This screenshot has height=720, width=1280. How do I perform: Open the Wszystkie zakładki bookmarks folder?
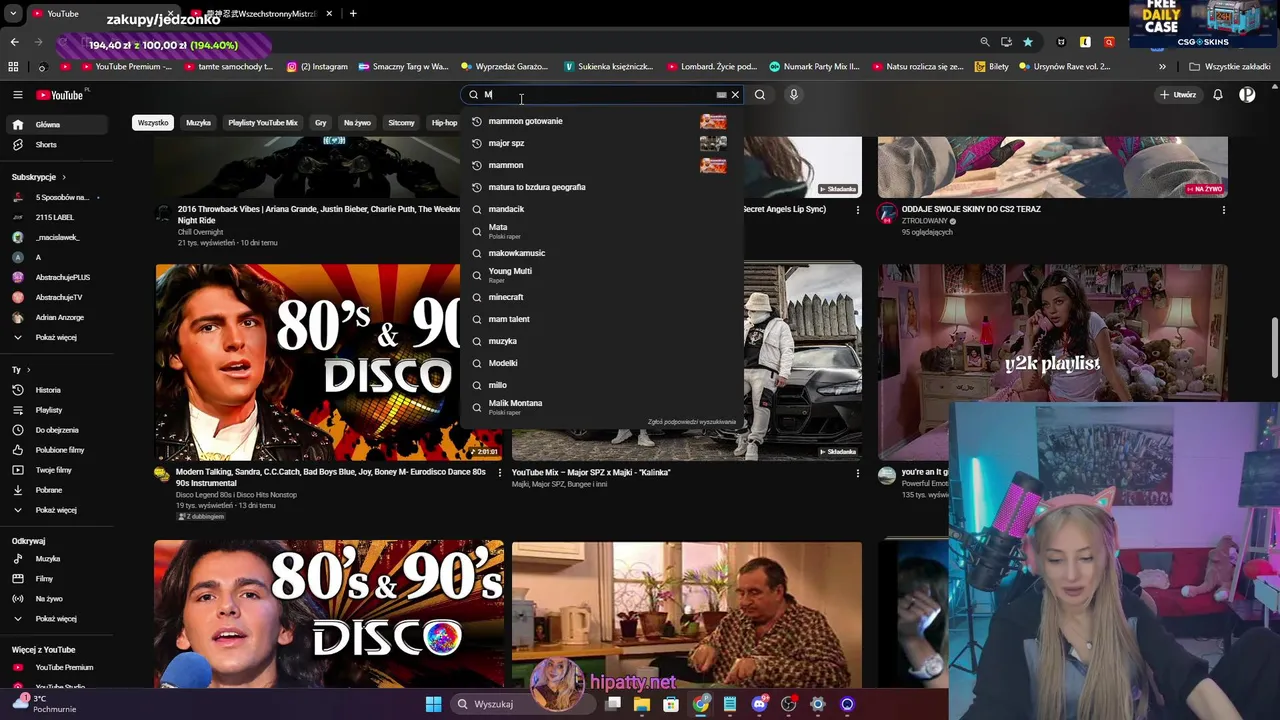(1230, 67)
